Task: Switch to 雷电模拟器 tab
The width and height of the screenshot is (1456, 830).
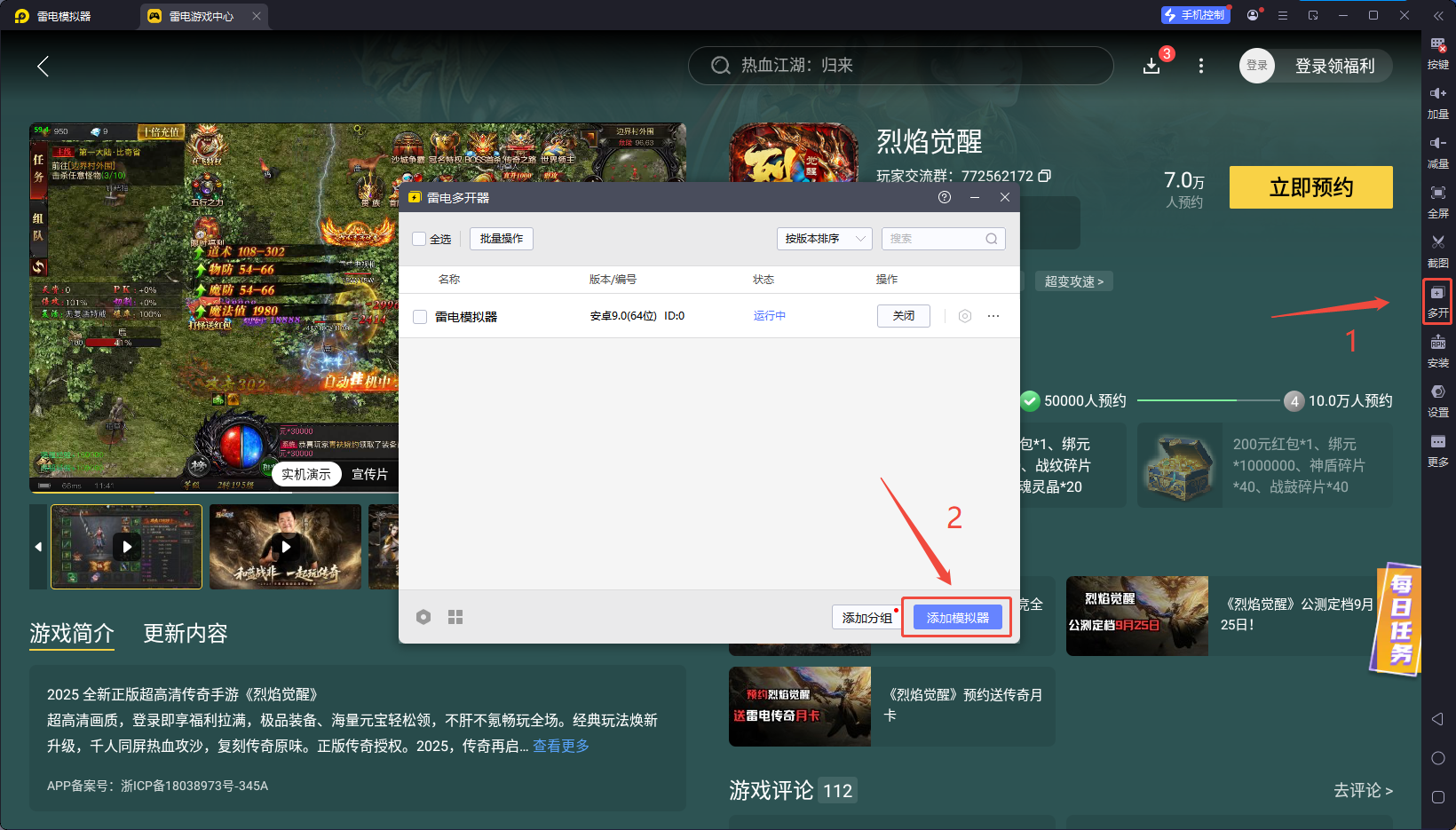Action: click(64, 16)
